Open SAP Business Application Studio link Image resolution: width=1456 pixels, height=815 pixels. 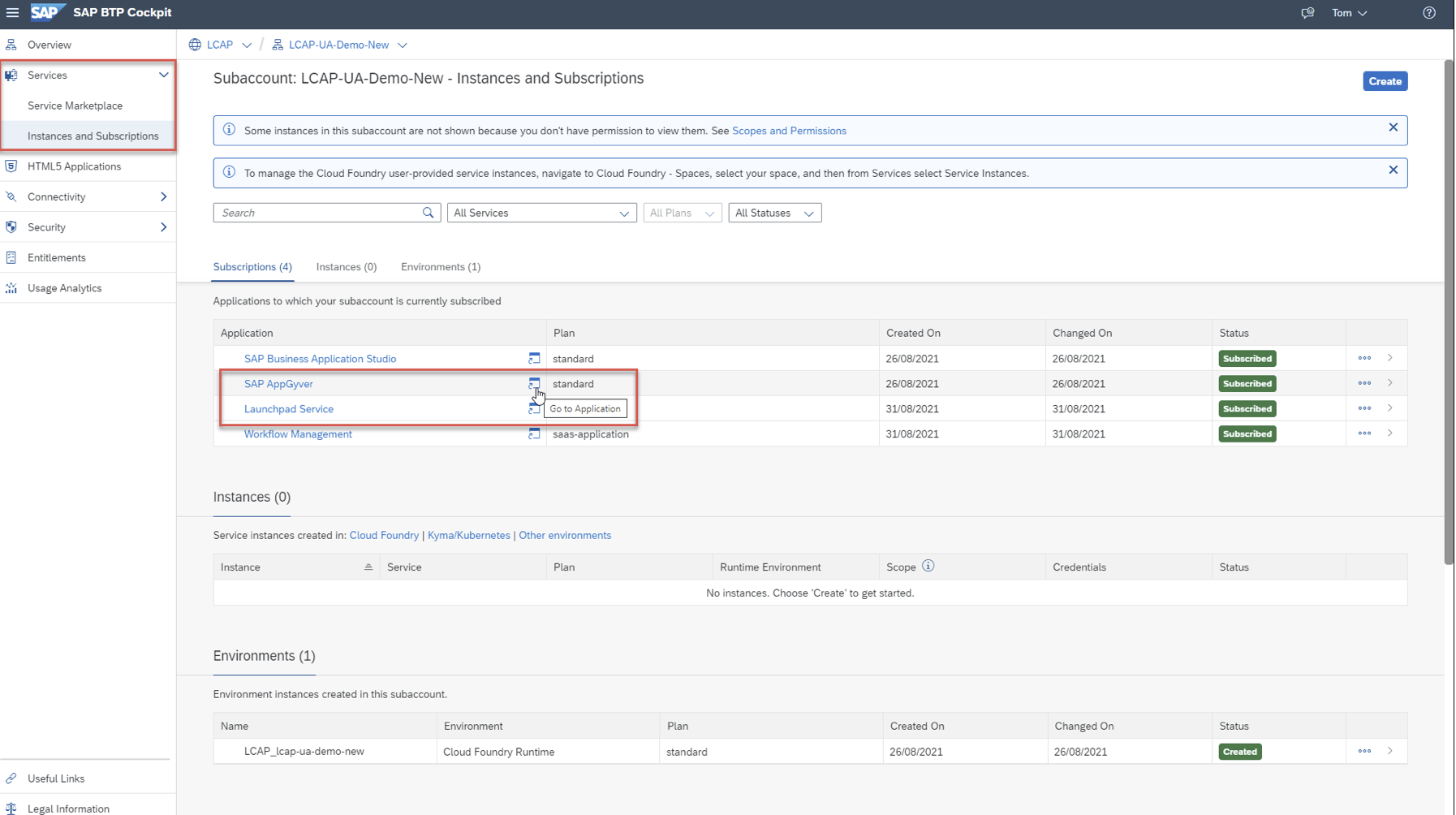[x=320, y=359]
